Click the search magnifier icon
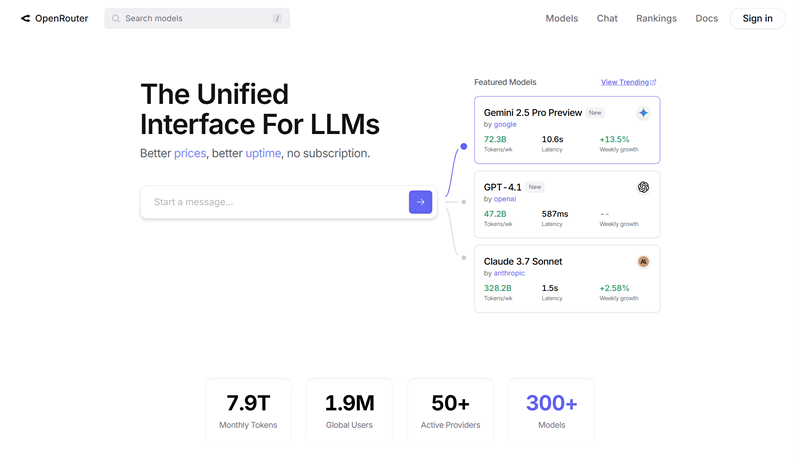Viewport: 800px width, 458px height. (116, 18)
